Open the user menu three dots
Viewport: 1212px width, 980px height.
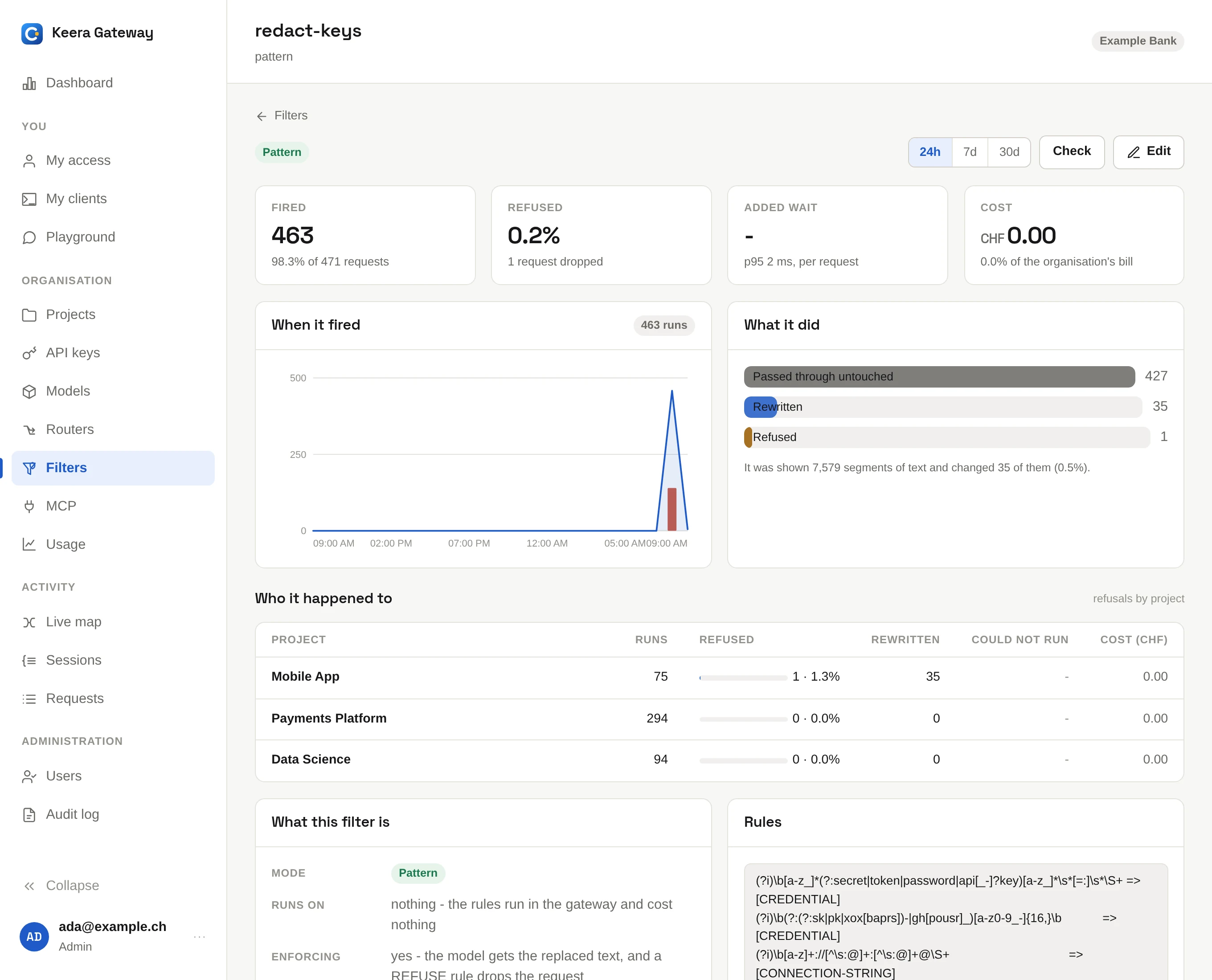pos(199,936)
